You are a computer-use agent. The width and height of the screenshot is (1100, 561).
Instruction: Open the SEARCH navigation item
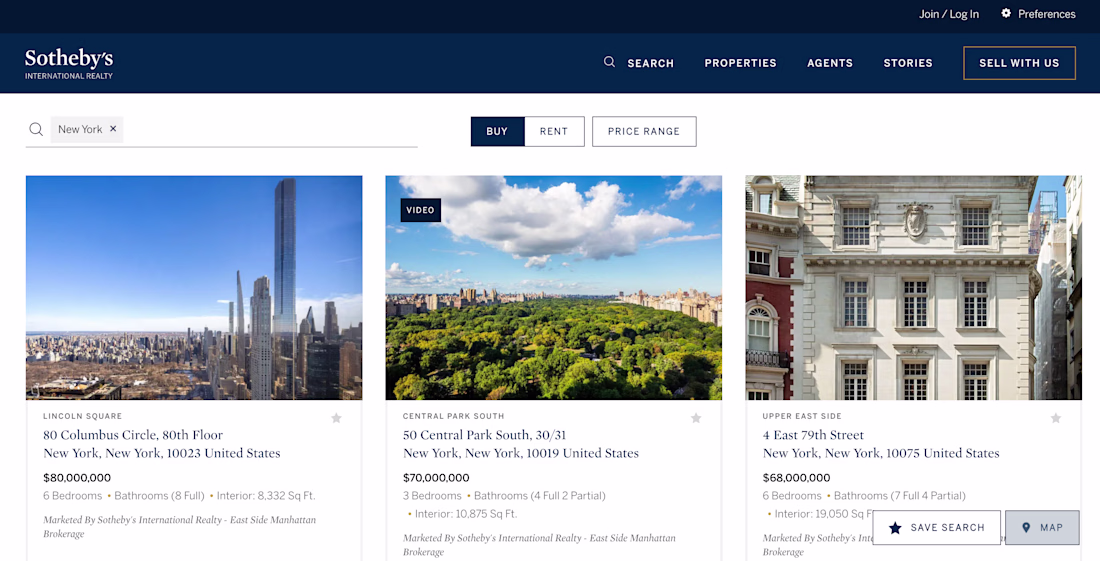(650, 63)
